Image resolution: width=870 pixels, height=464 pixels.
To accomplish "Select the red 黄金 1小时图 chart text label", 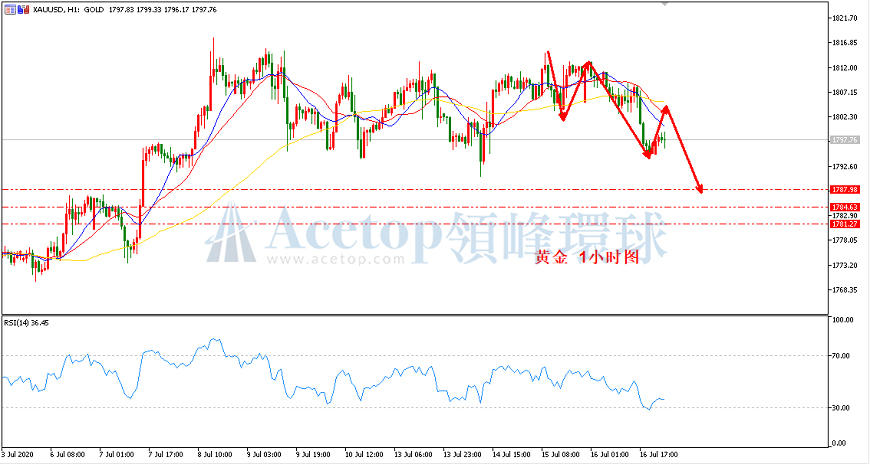I will 587,257.
